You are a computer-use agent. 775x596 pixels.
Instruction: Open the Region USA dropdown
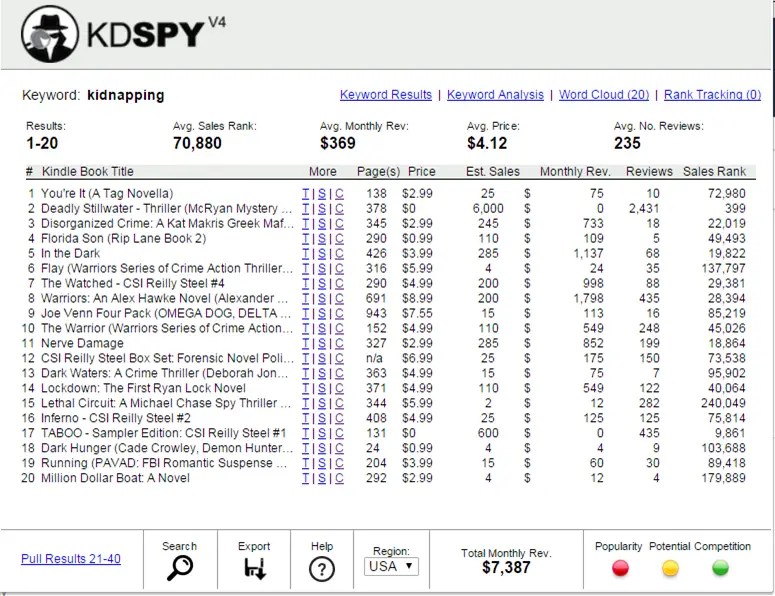[391, 566]
